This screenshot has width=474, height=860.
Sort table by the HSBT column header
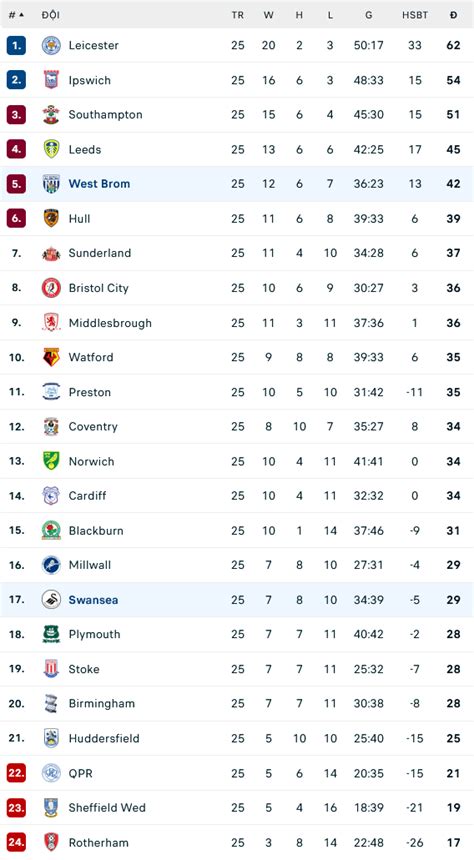click(x=415, y=15)
